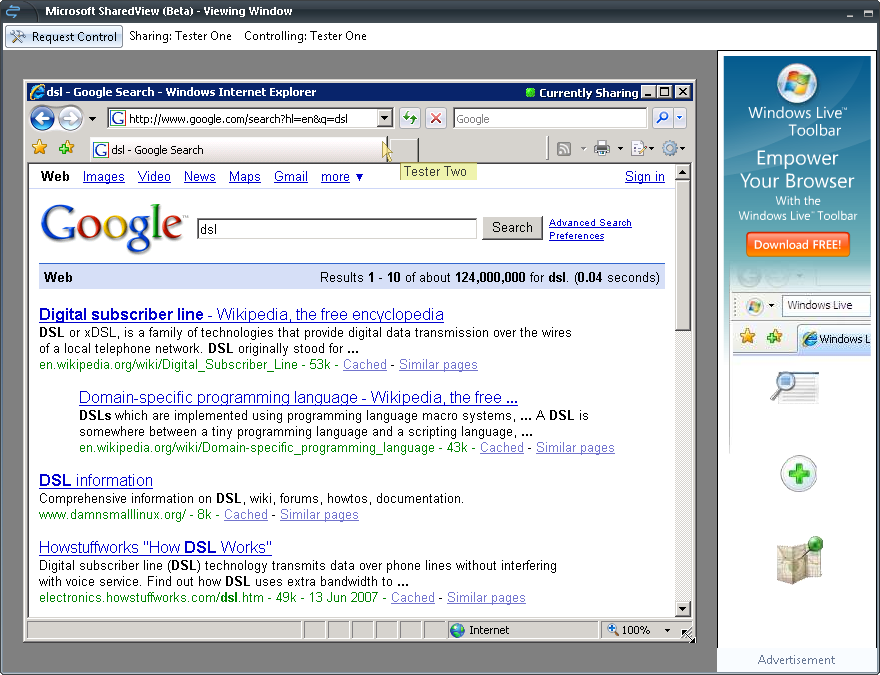The height and width of the screenshot is (675, 880).
Task: Expand the Google 'more' menu
Action: (342, 177)
